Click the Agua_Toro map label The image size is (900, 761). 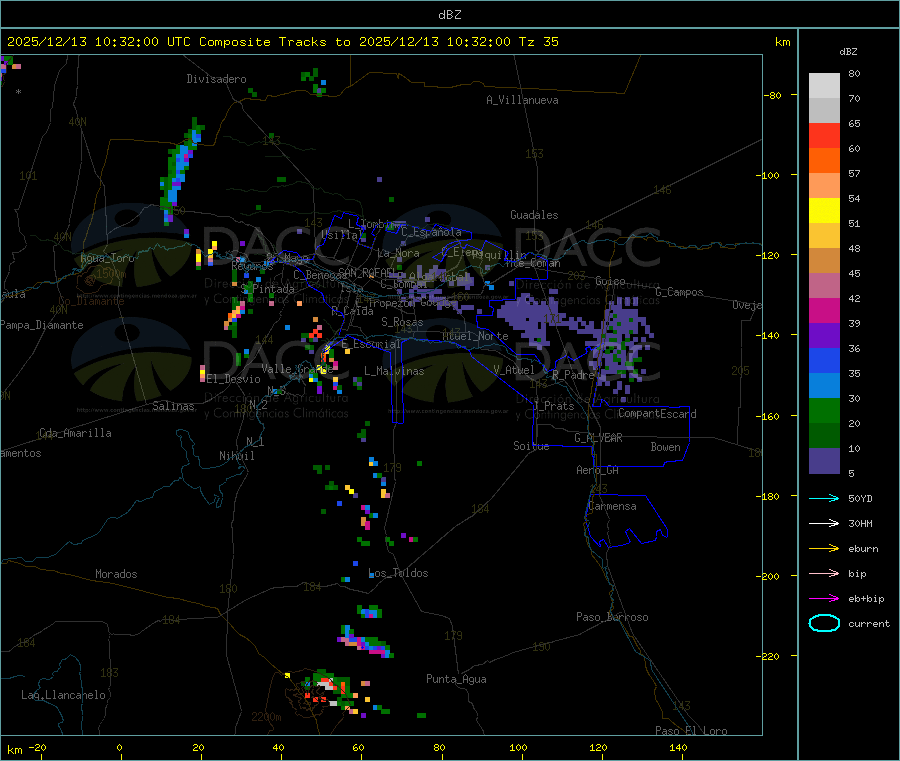107,258
